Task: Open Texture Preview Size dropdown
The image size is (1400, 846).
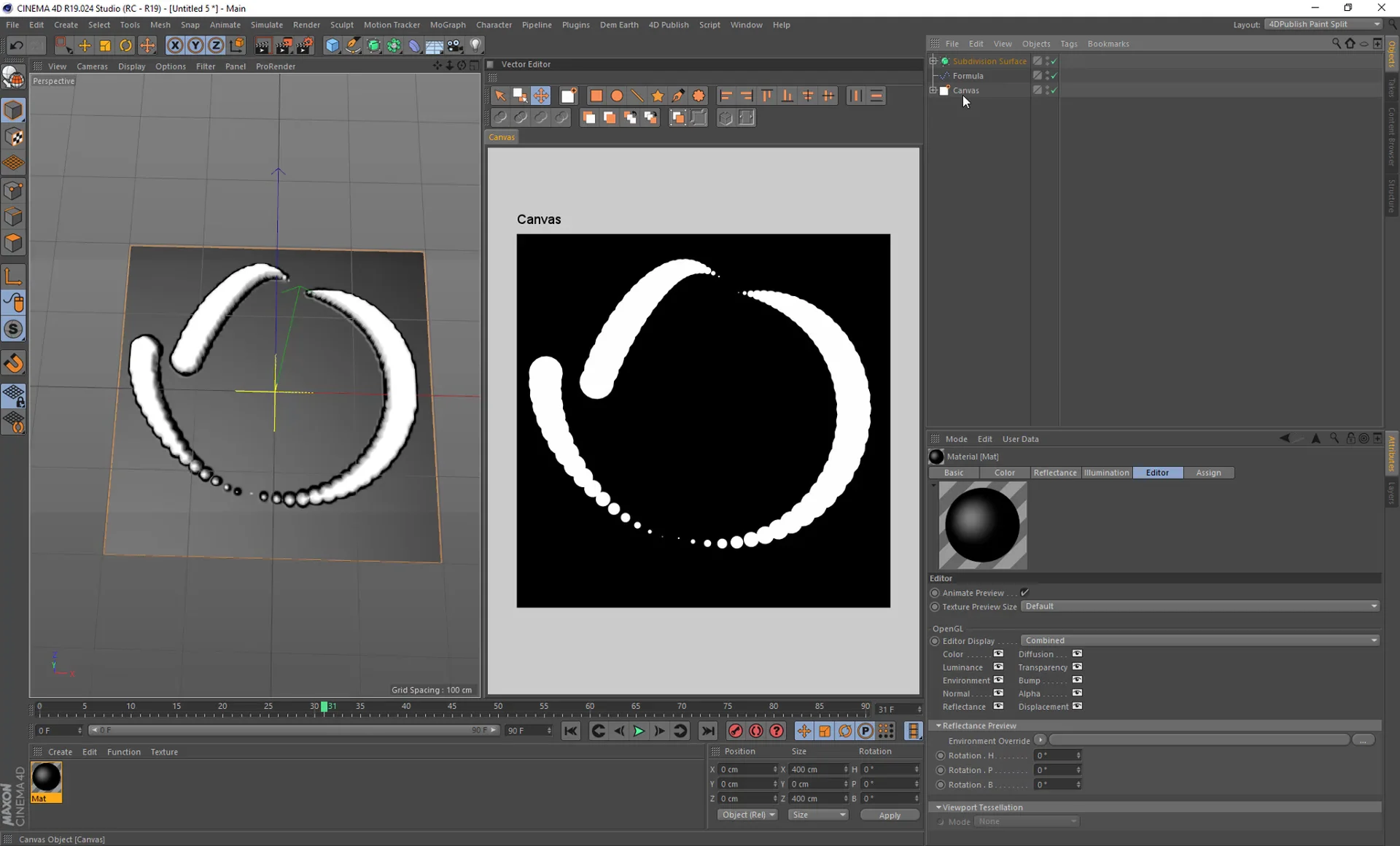Action: click(1199, 606)
